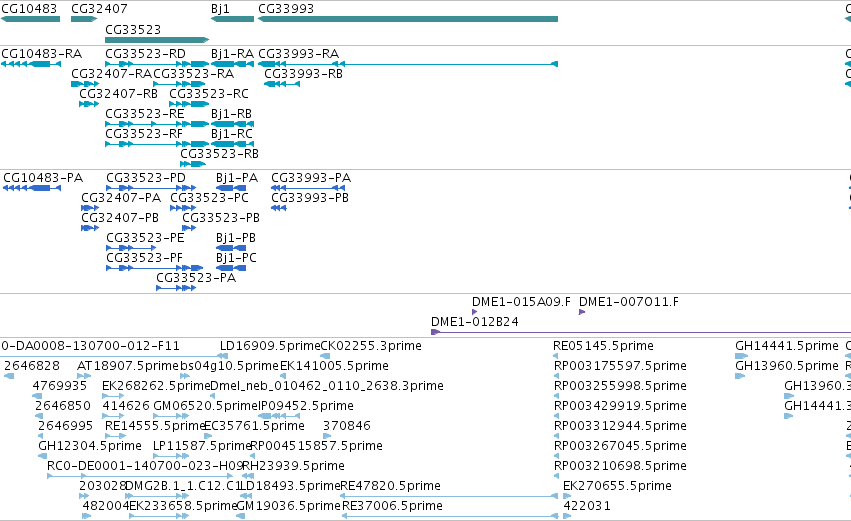Select EST EK270655.5prime
Screen dimensions: 851x521
click(x=618, y=487)
